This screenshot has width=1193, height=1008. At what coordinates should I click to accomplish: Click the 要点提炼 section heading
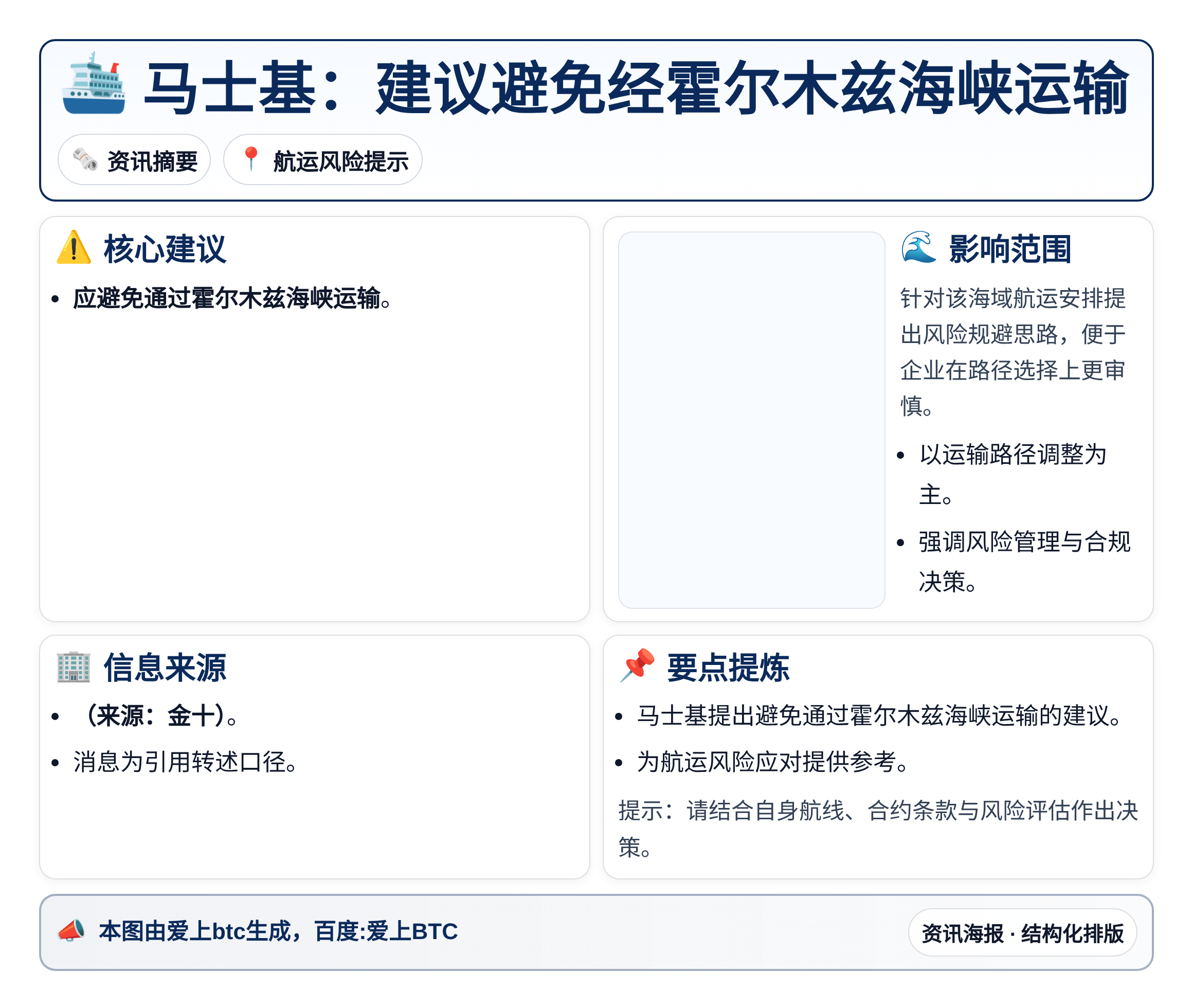pos(728,668)
